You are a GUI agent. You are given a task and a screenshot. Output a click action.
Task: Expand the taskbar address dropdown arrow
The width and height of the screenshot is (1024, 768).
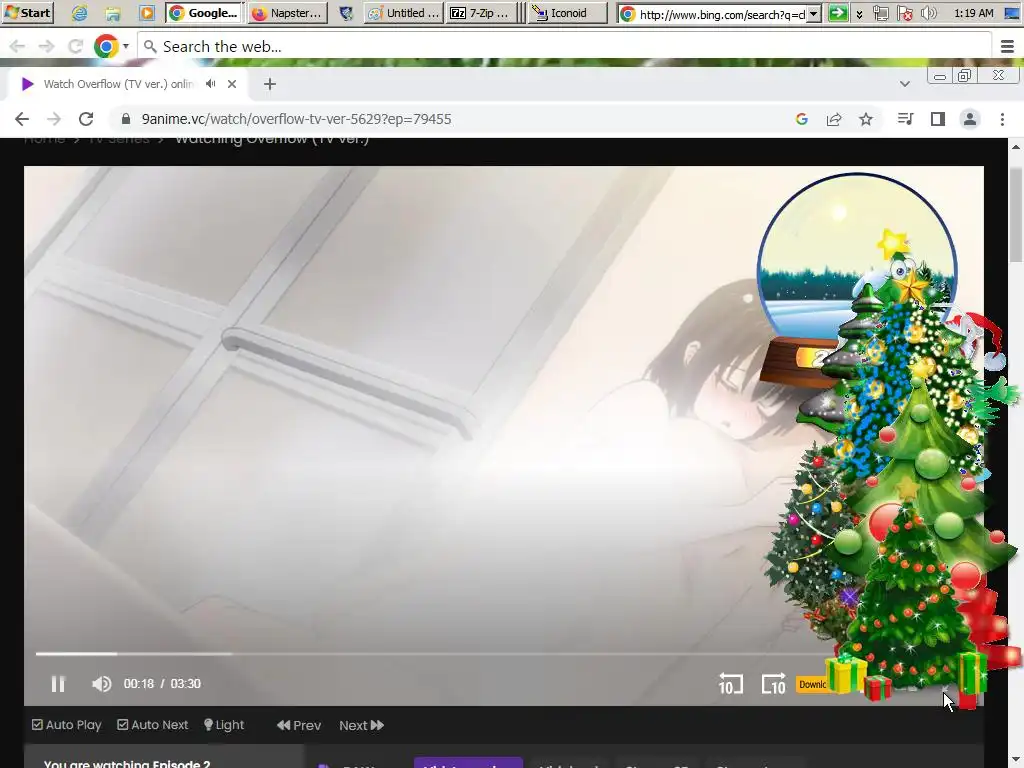(x=814, y=14)
